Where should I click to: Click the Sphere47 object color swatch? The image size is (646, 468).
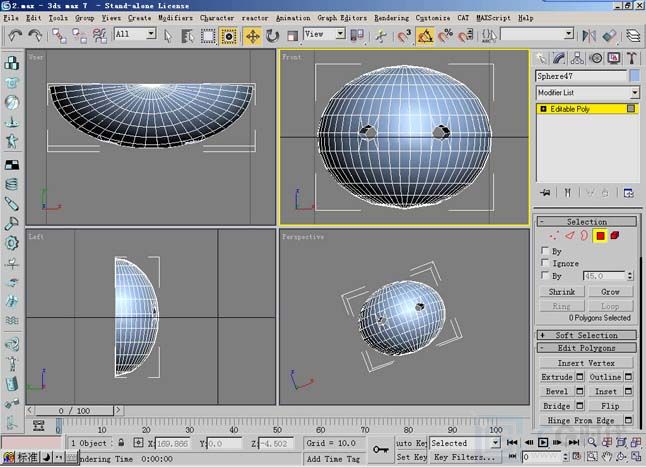(x=635, y=75)
